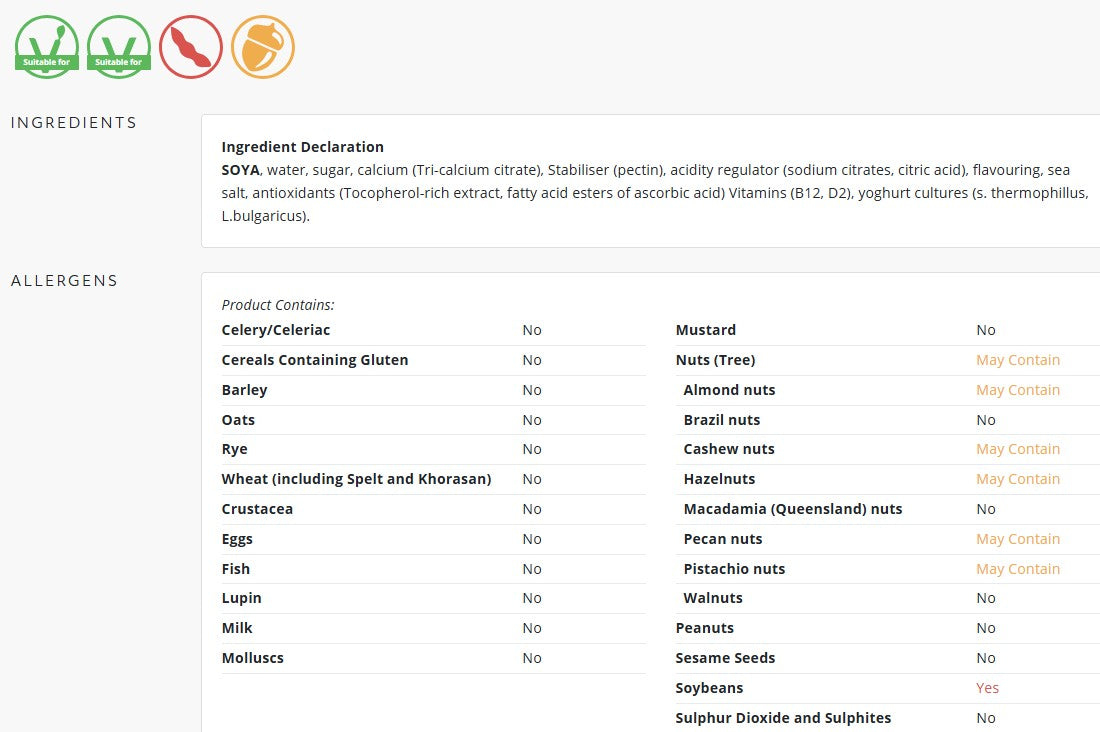Click the plain green V "Suitable for" badge

pos(119,47)
